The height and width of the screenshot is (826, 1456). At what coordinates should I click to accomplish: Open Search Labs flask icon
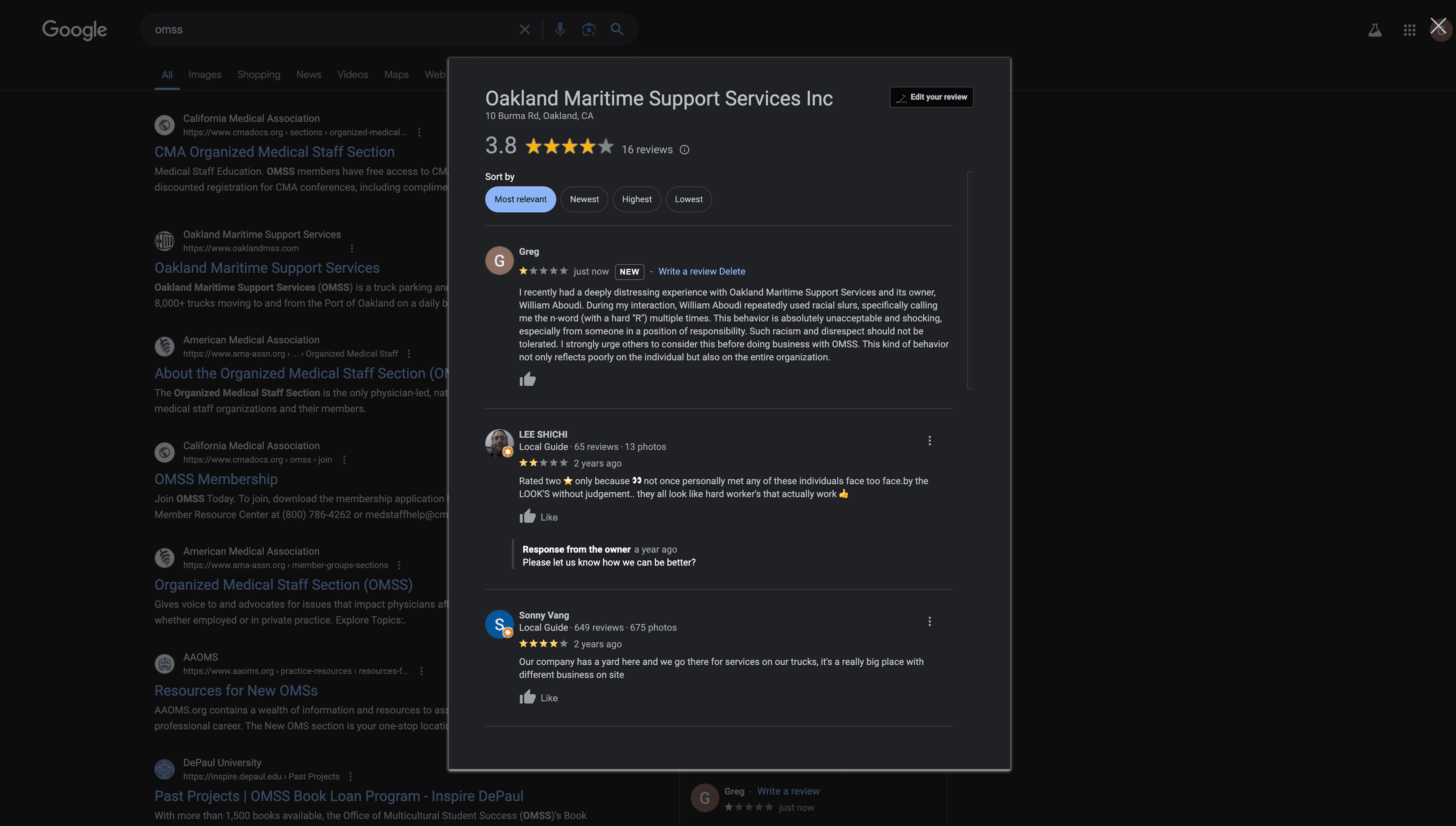coord(1374,30)
